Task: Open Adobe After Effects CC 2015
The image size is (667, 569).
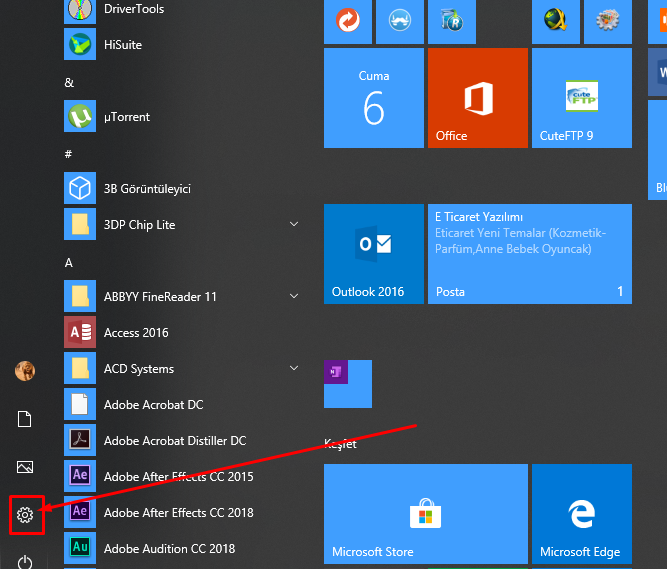Action: (x=181, y=476)
